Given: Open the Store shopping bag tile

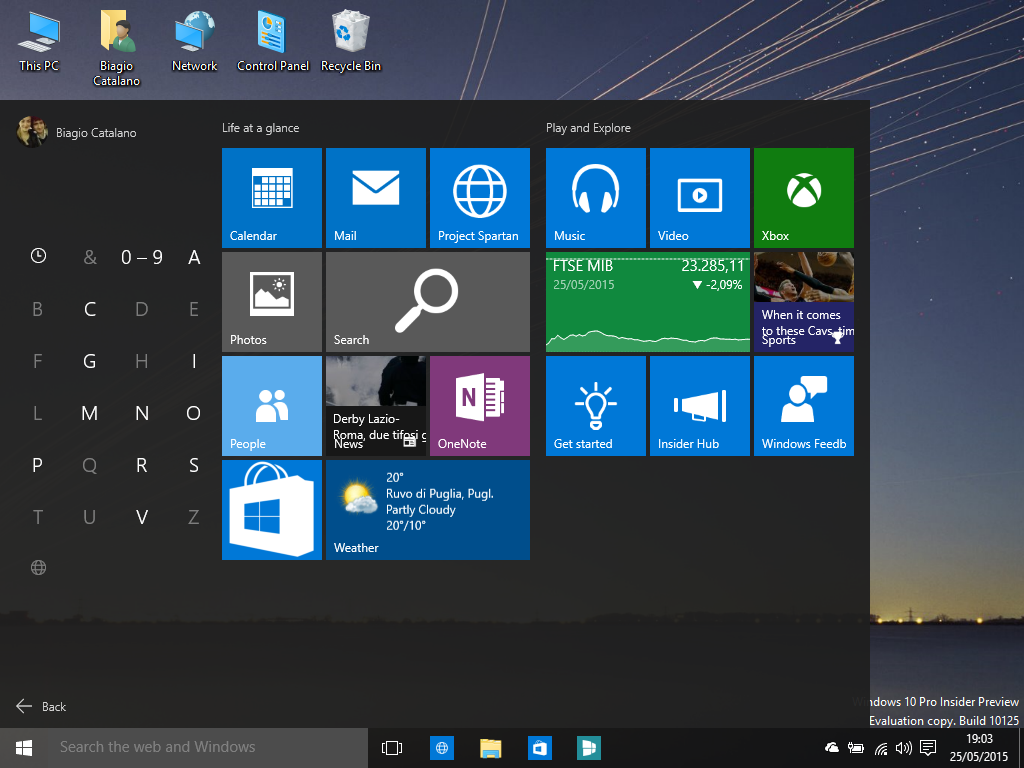Looking at the screenshot, I should point(272,509).
